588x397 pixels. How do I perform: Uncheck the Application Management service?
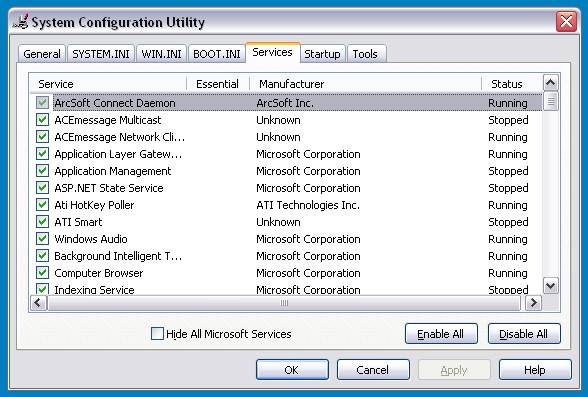point(42,171)
